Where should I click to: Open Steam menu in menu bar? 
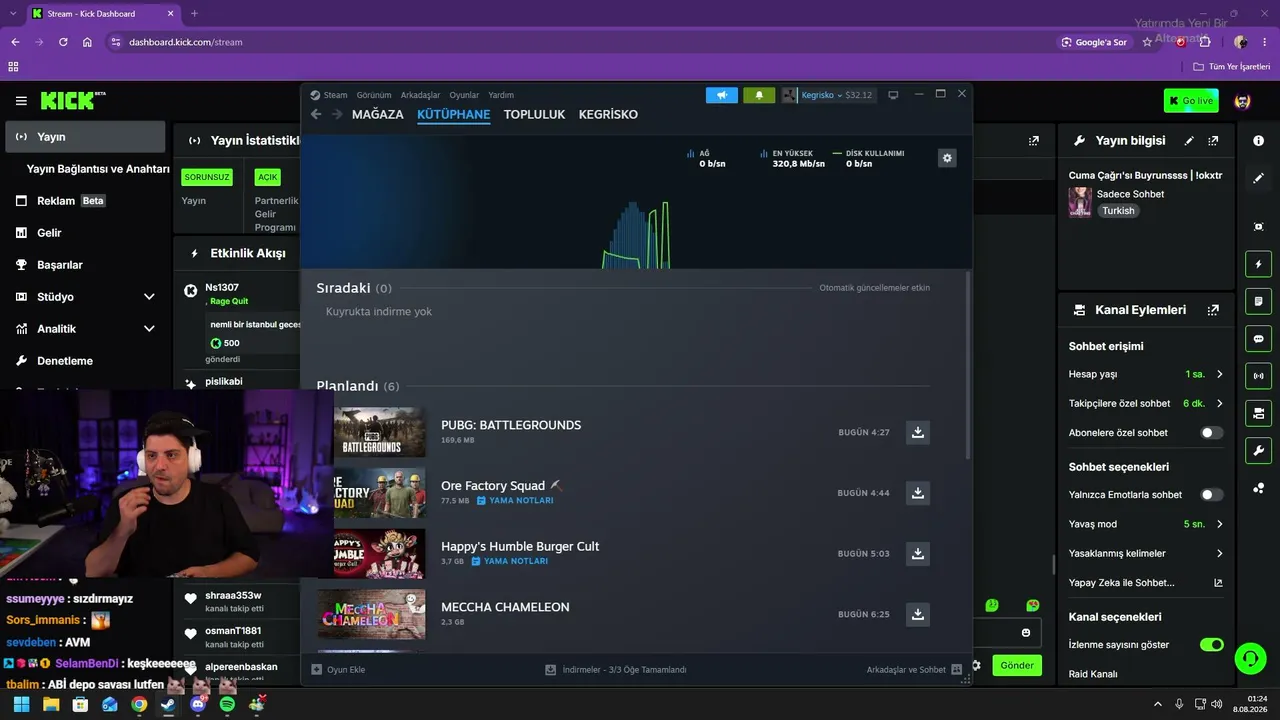point(335,95)
